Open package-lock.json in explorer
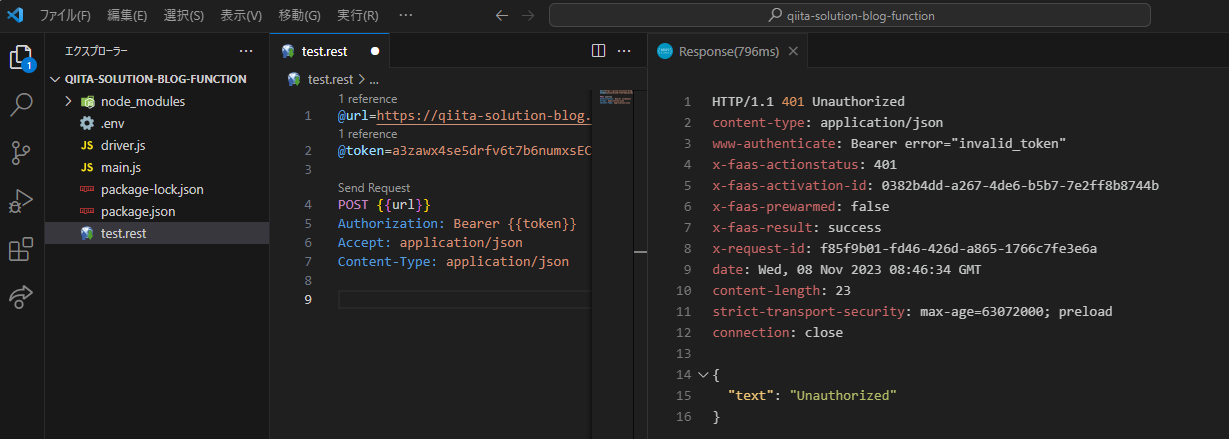 click(x=157, y=189)
